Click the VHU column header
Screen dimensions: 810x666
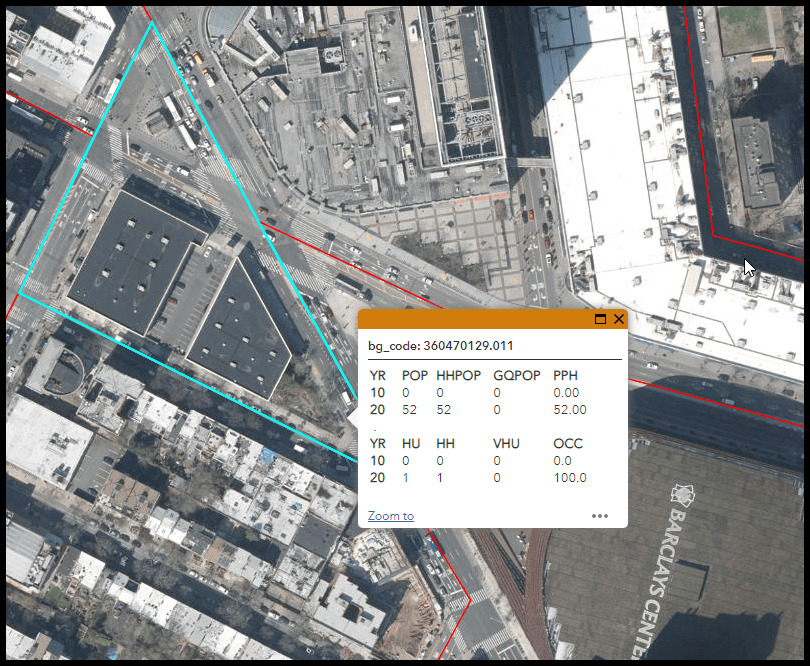506,443
